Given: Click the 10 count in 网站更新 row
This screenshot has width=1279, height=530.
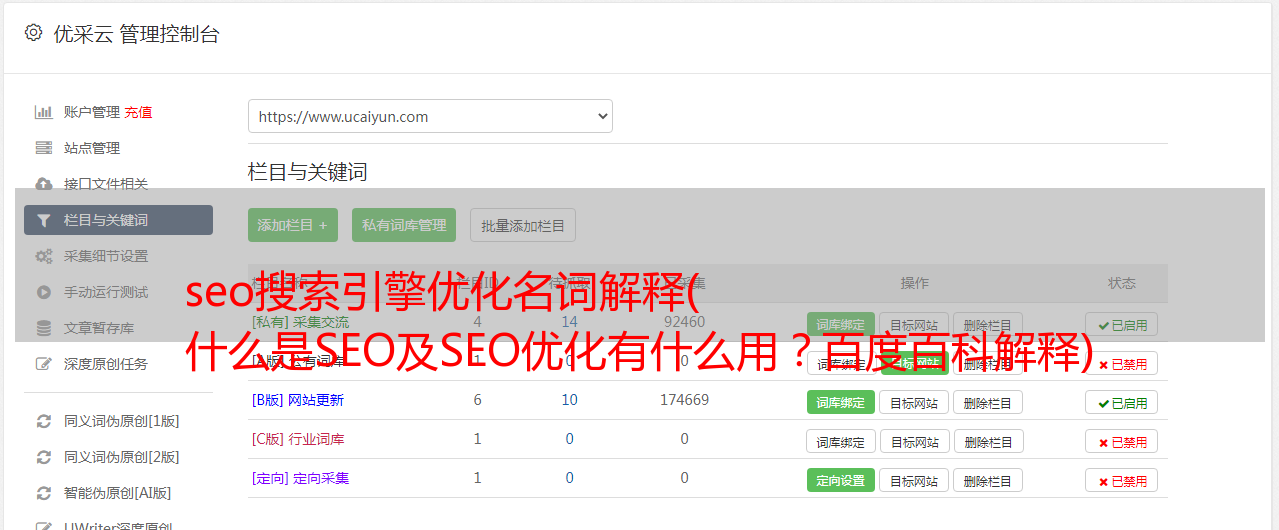Looking at the screenshot, I should click(570, 400).
